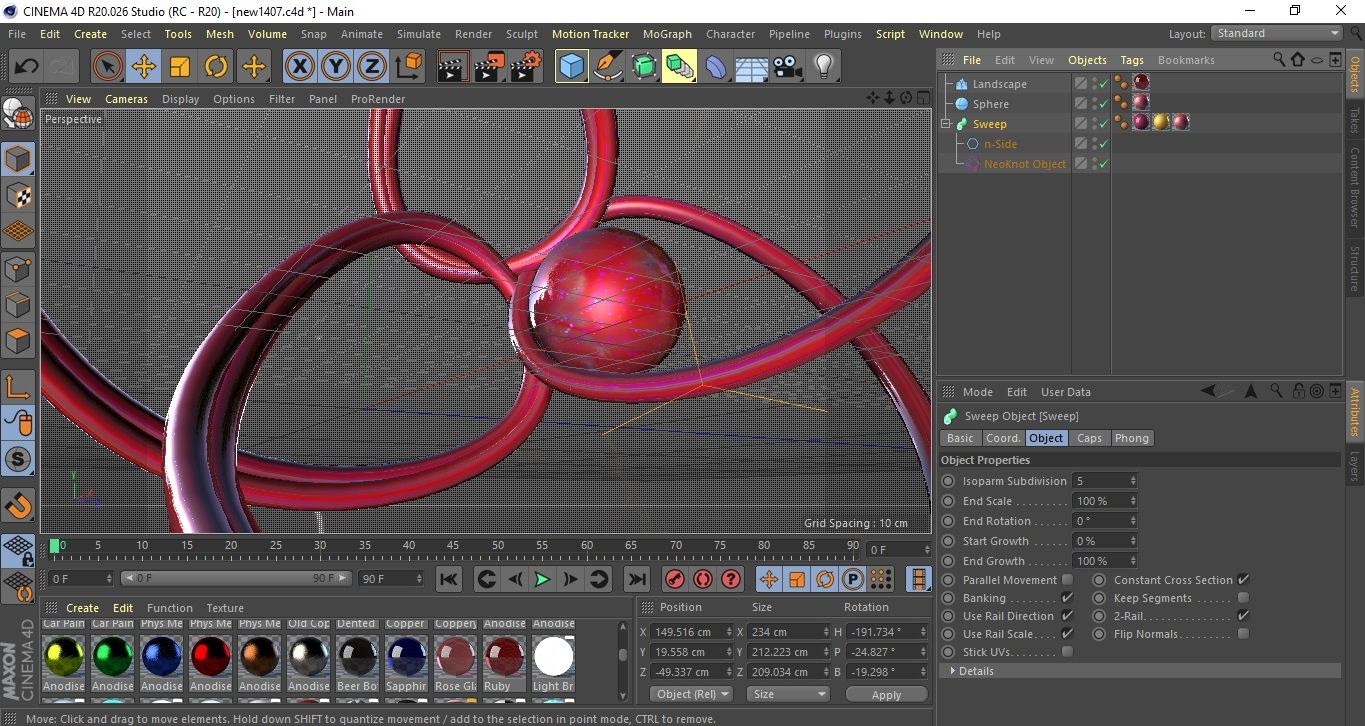
Task: Select the NeoKnot Object in tree
Action: pyautogui.click(x=1024, y=164)
